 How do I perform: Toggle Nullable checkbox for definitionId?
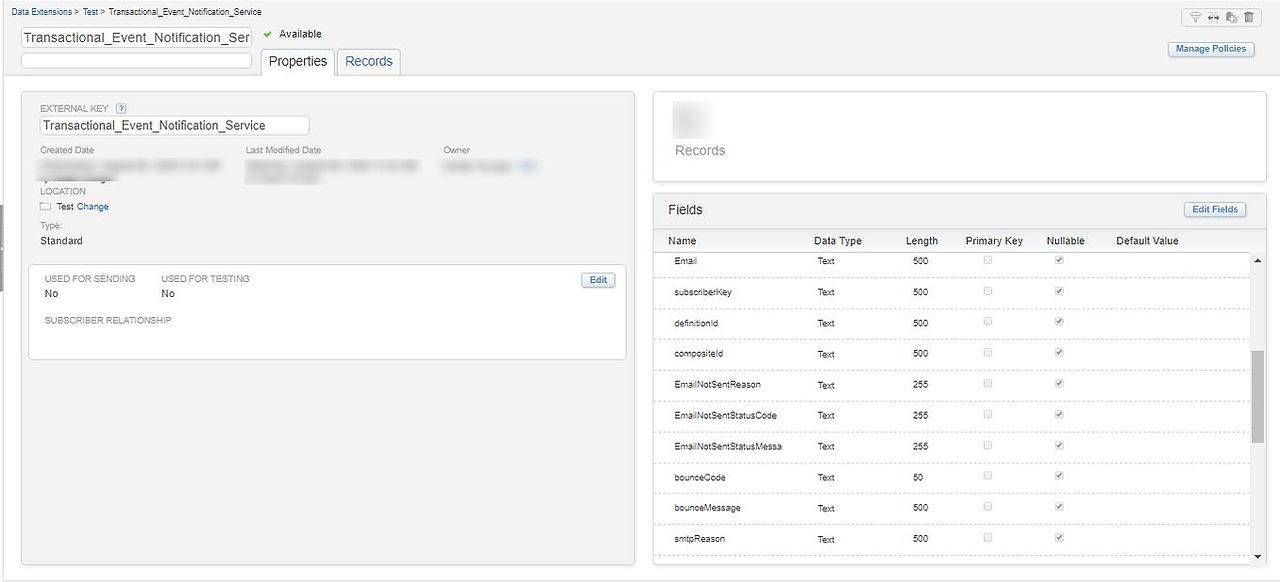(x=1060, y=322)
